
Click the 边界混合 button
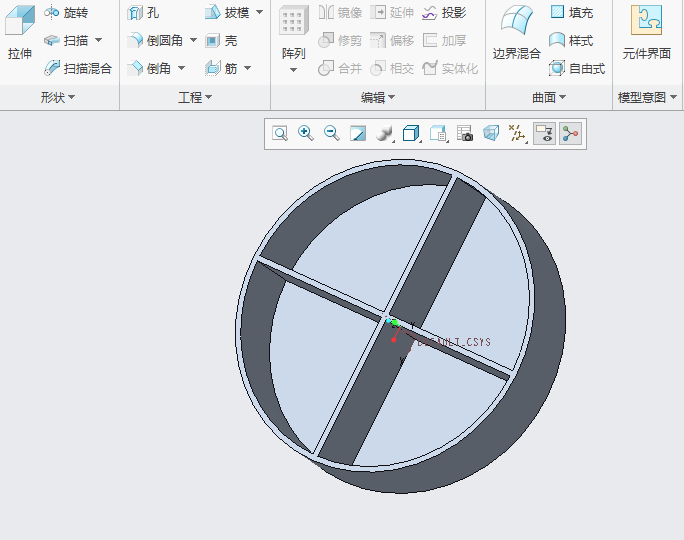click(516, 35)
